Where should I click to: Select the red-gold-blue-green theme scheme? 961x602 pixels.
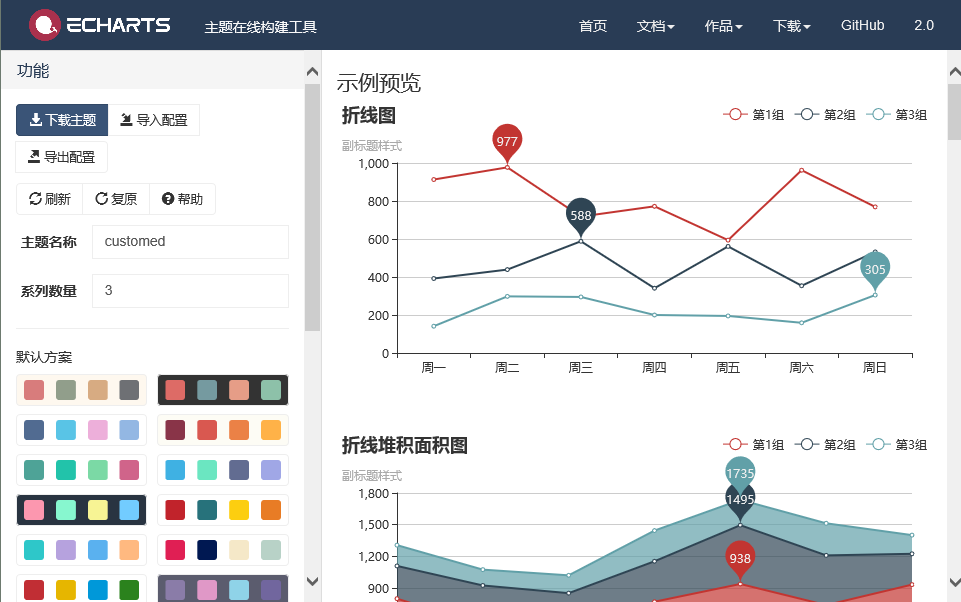point(82,589)
